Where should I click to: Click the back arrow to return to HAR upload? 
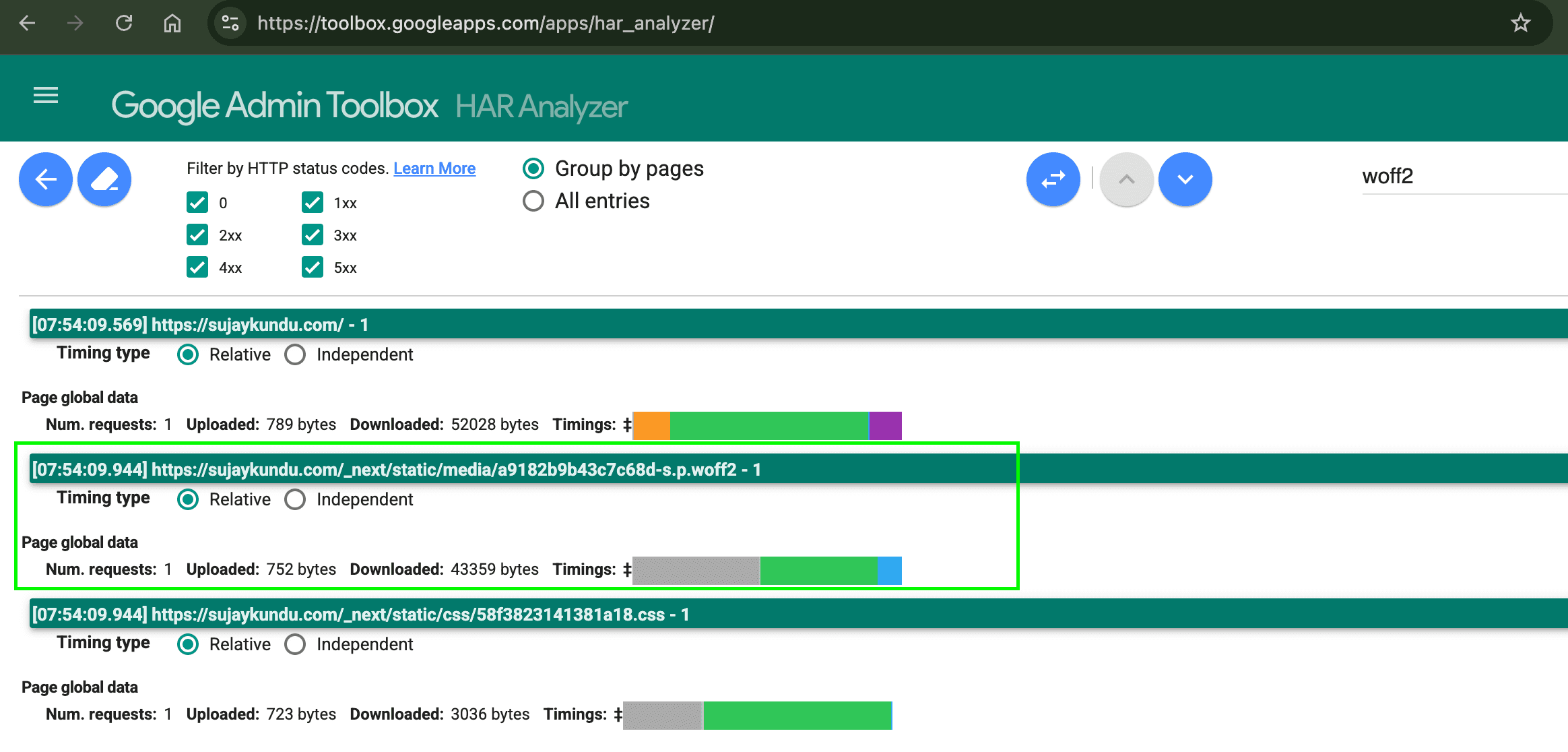click(44, 179)
